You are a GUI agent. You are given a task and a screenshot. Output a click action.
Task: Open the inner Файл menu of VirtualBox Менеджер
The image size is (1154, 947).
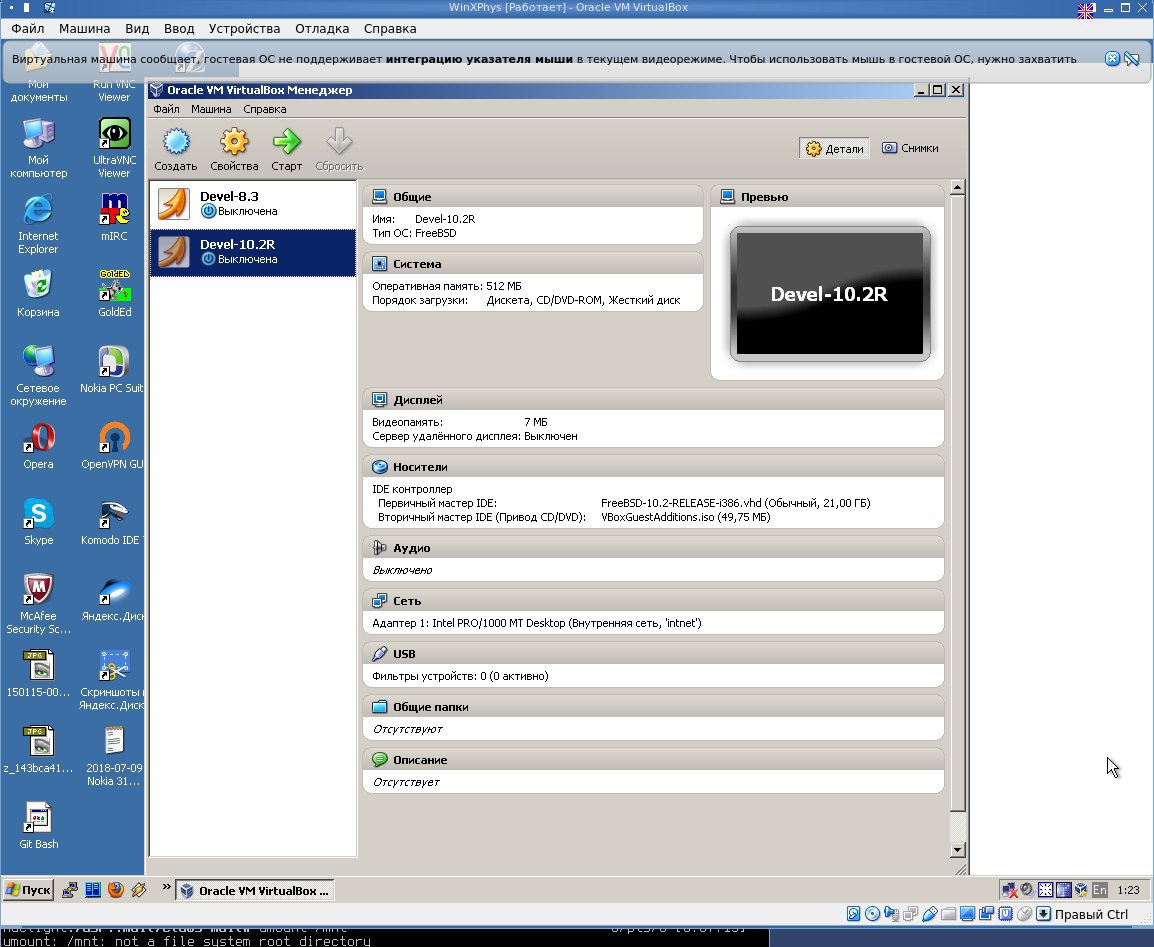tap(166, 109)
